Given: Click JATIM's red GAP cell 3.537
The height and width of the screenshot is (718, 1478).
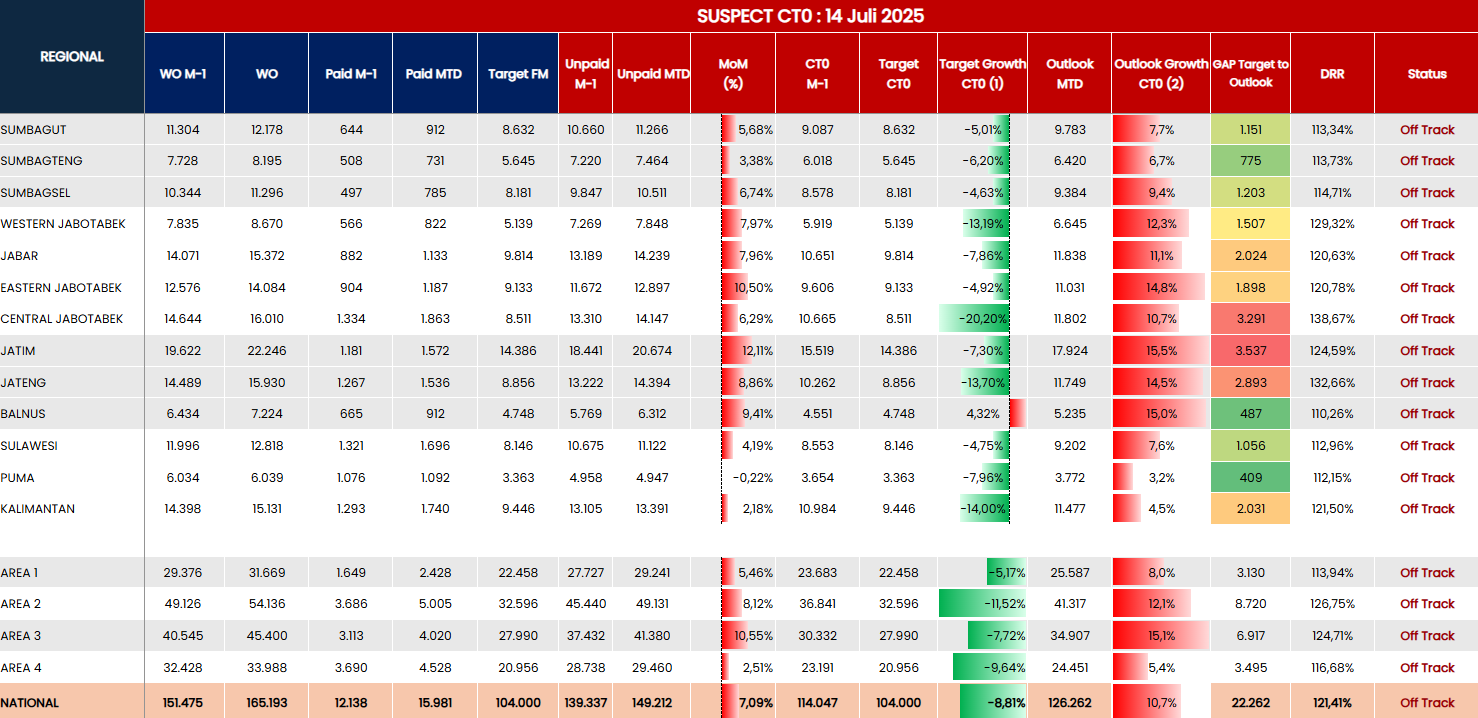Looking at the screenshot, I should [1250, 351].
